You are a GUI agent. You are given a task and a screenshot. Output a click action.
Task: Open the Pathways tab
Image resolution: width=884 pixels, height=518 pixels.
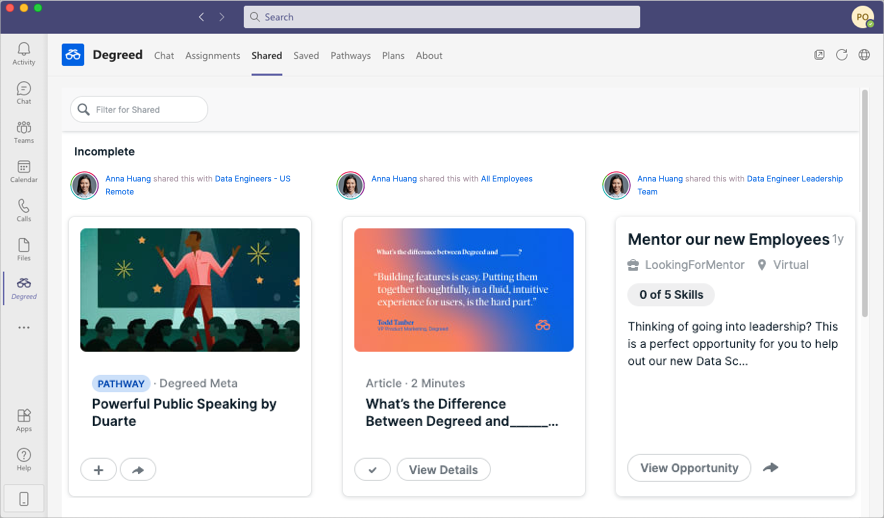click(351, 55)
